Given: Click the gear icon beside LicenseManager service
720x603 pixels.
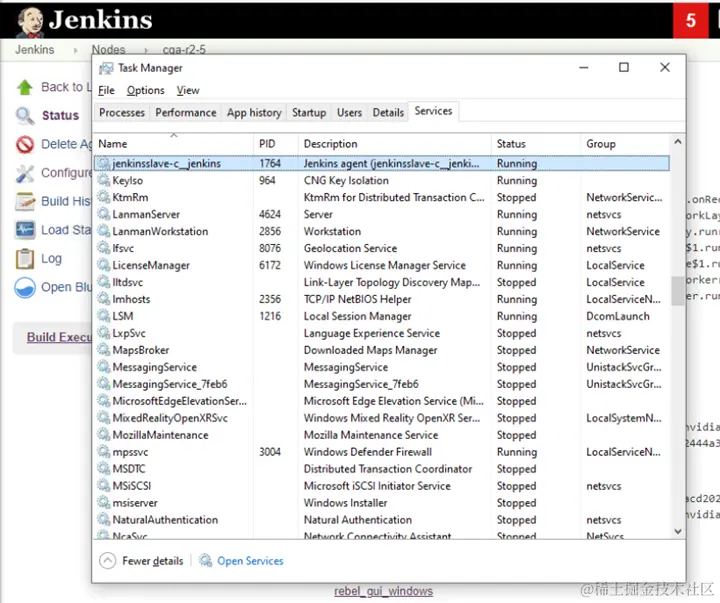Looking at the screenshot, I should pyautogui.click(x=104, y=265).
